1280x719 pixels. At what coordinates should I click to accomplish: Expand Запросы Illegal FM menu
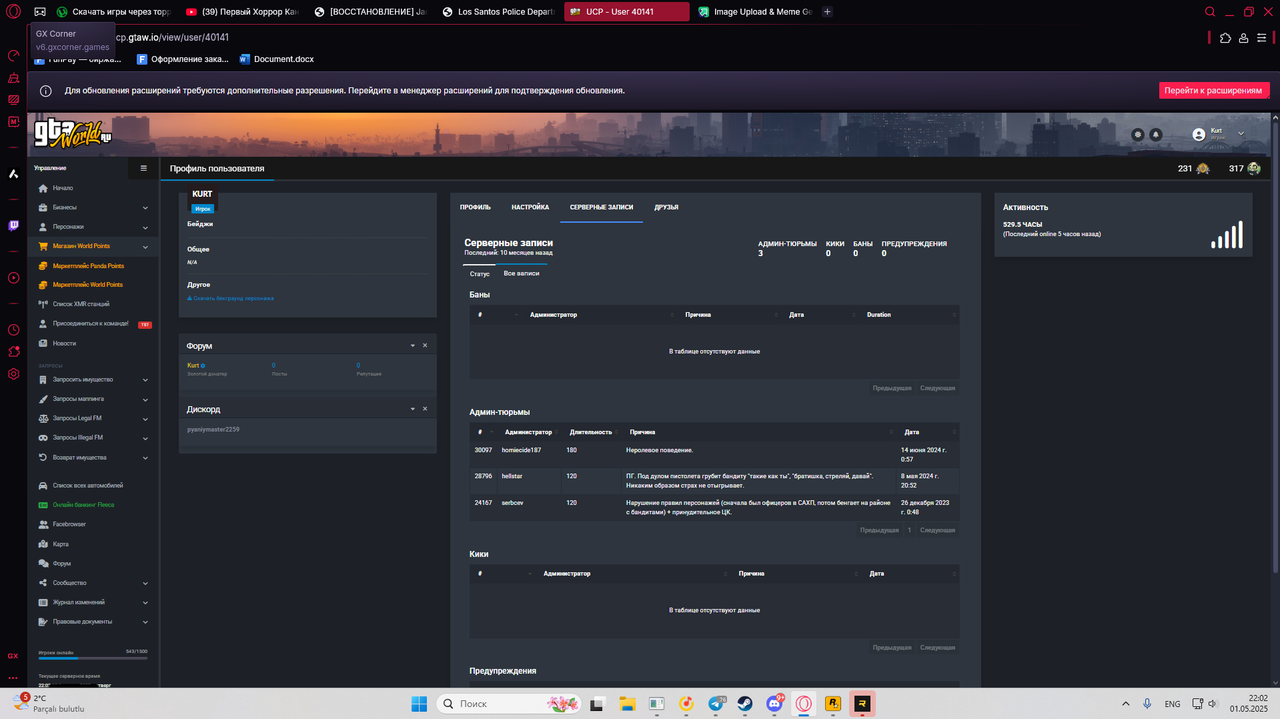point(93,438)
